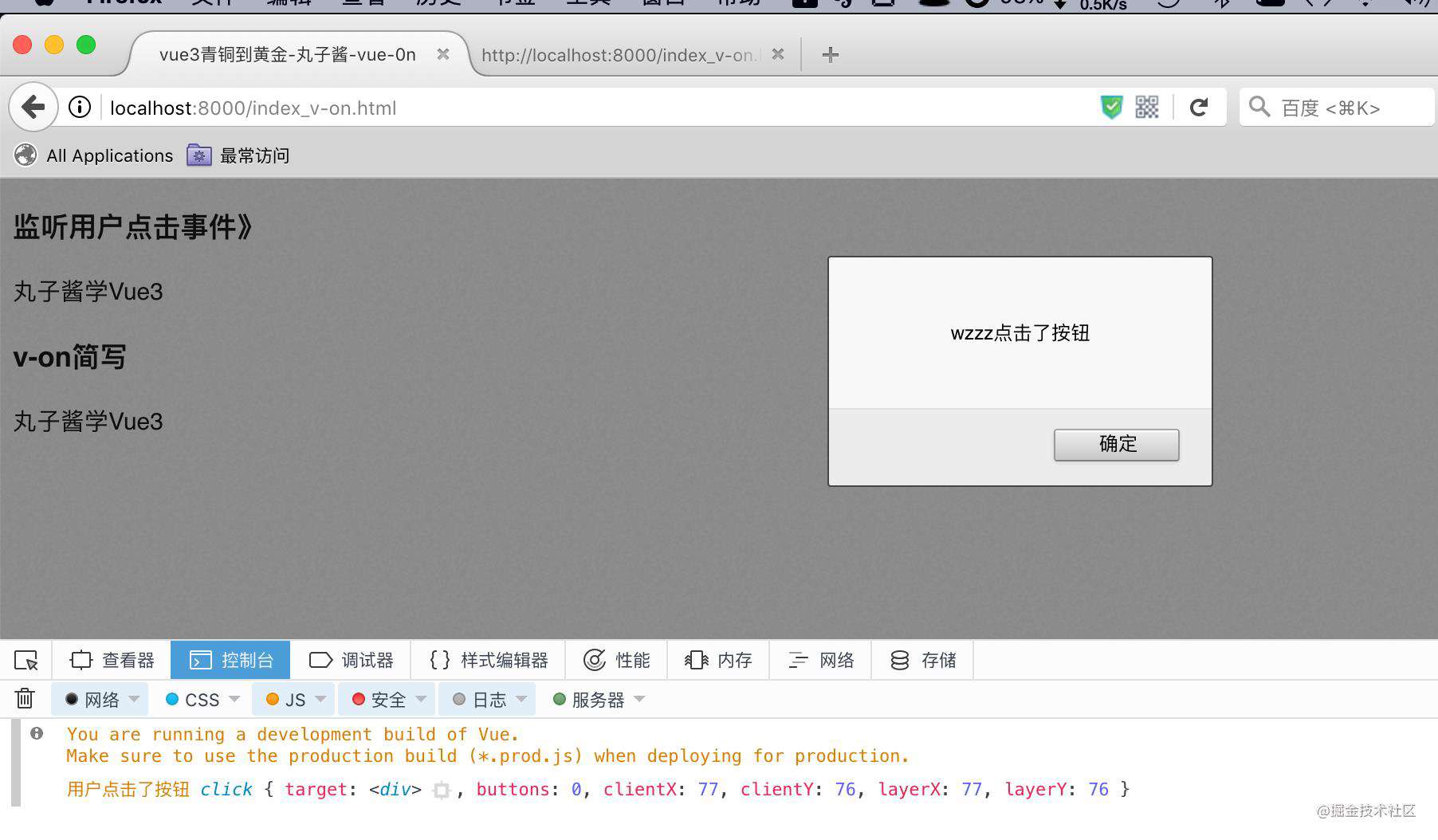Click the wzzz点击了按钮 alert message
The height and width of the screenshot is (840, 1438).
1020,333
